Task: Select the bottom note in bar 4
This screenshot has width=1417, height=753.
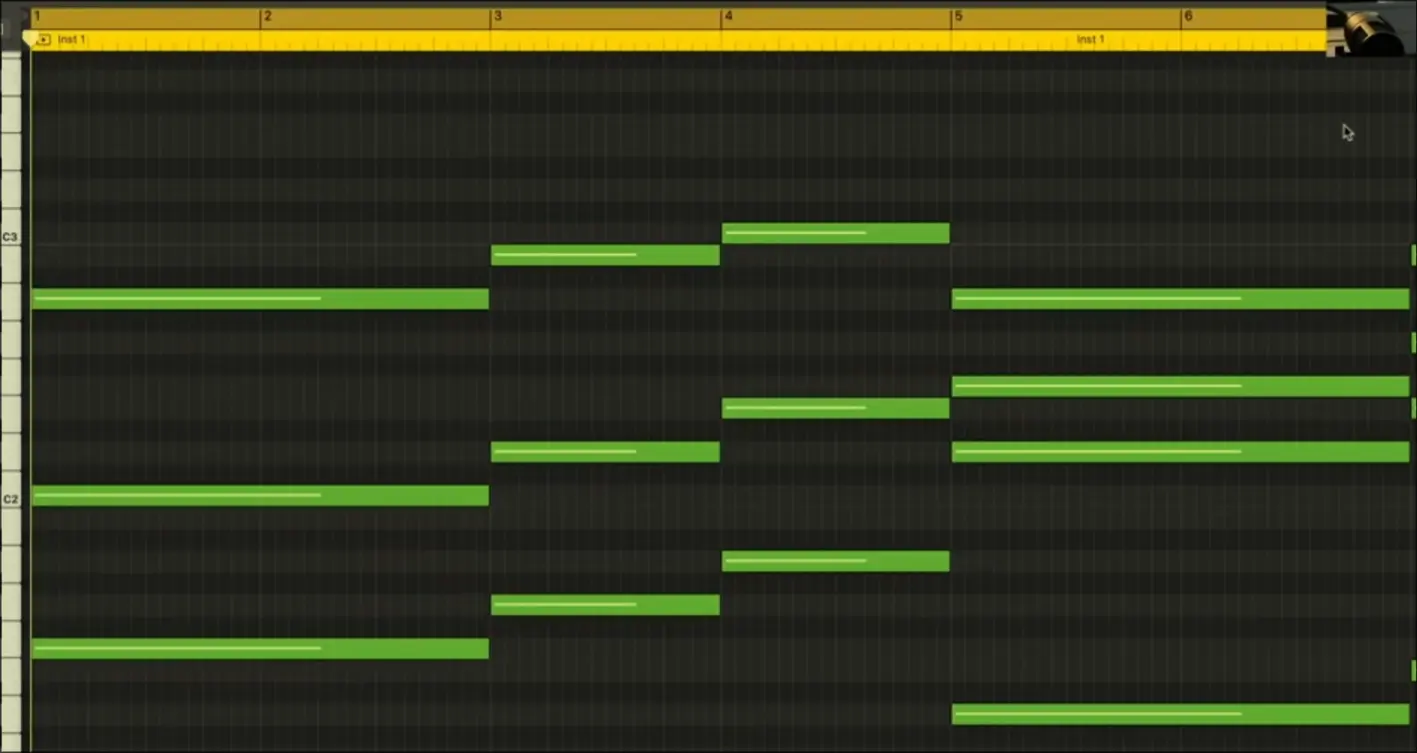Action: [835, 561]
